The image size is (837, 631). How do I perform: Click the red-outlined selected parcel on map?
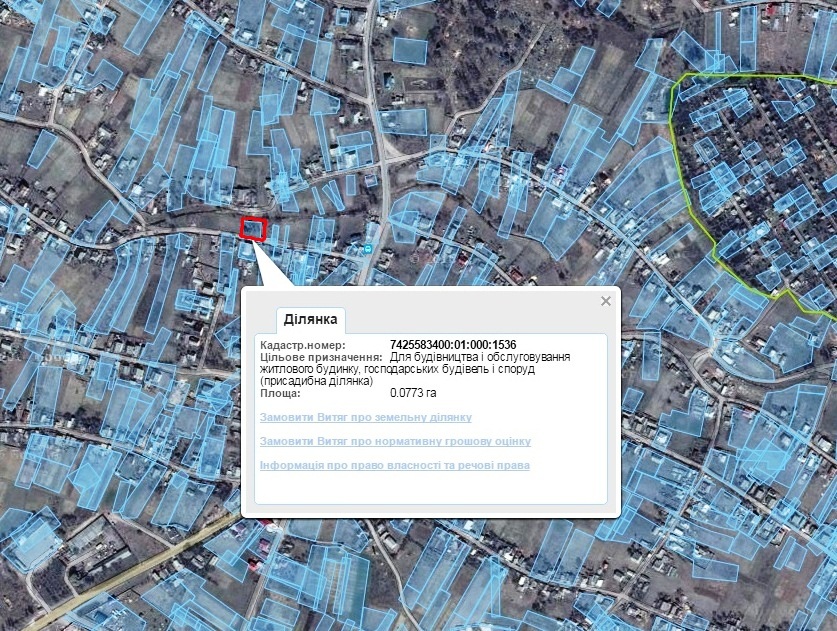click(x=254, y=229)
